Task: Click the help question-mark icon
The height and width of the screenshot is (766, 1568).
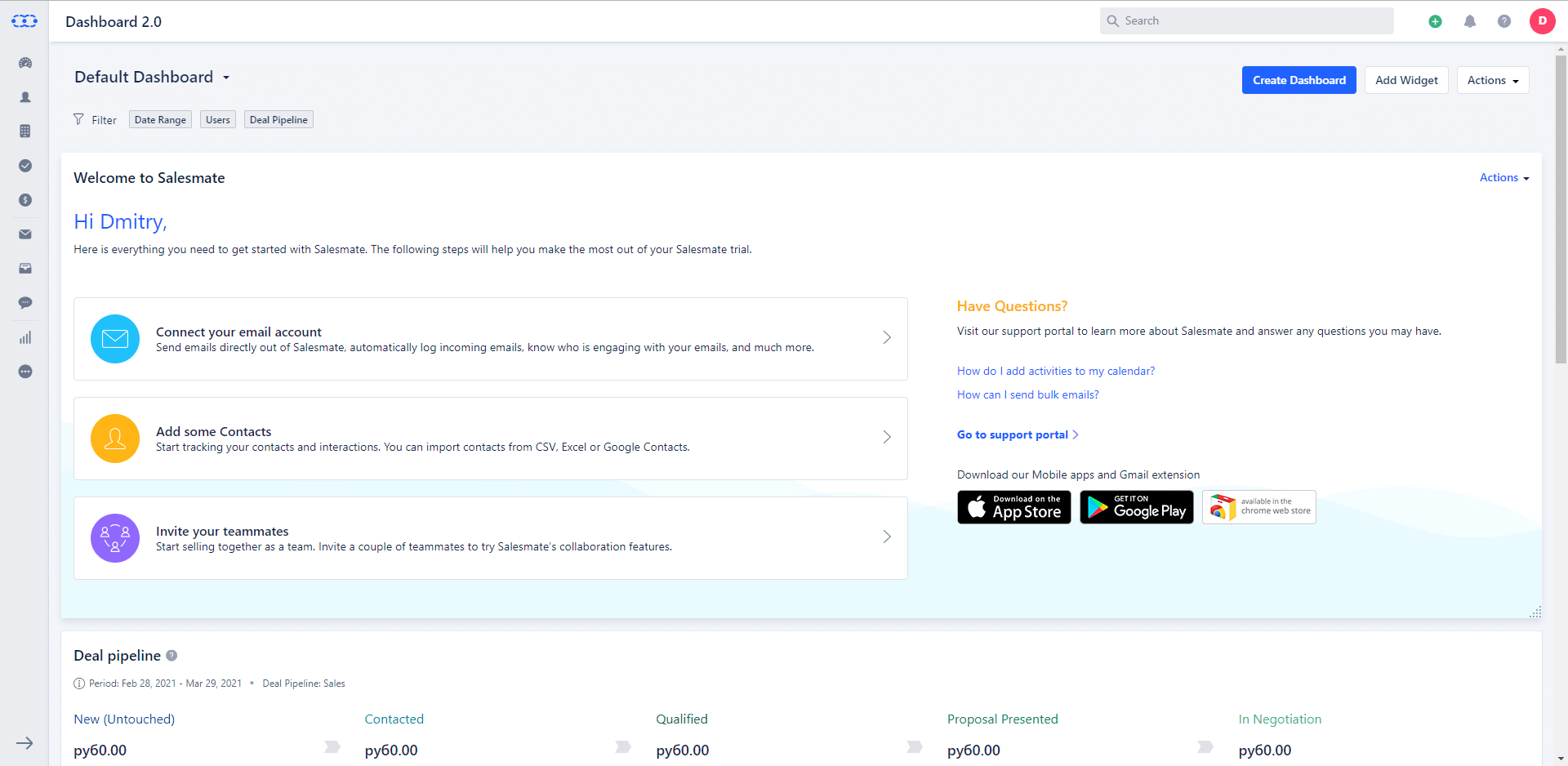Action: pyautogui.click(x=1504, y=21)
